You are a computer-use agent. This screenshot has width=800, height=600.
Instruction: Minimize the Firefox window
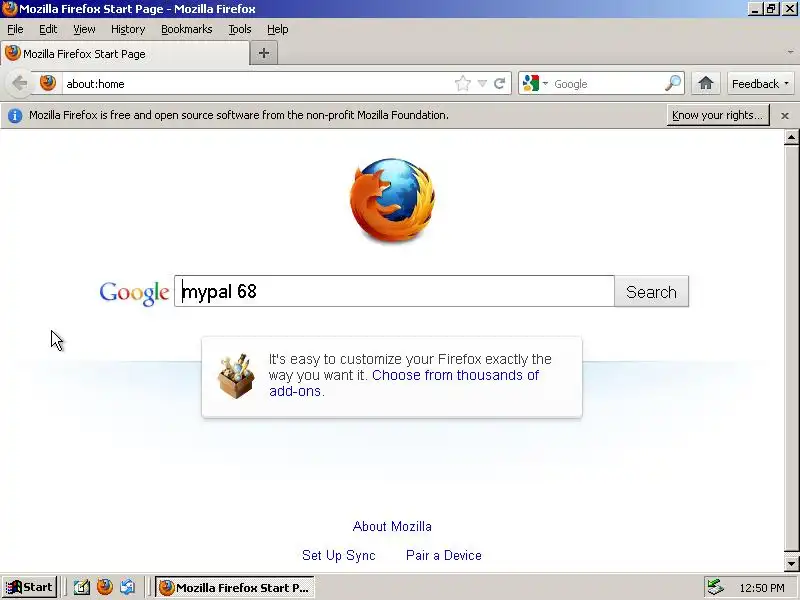[x=755, y=9]
